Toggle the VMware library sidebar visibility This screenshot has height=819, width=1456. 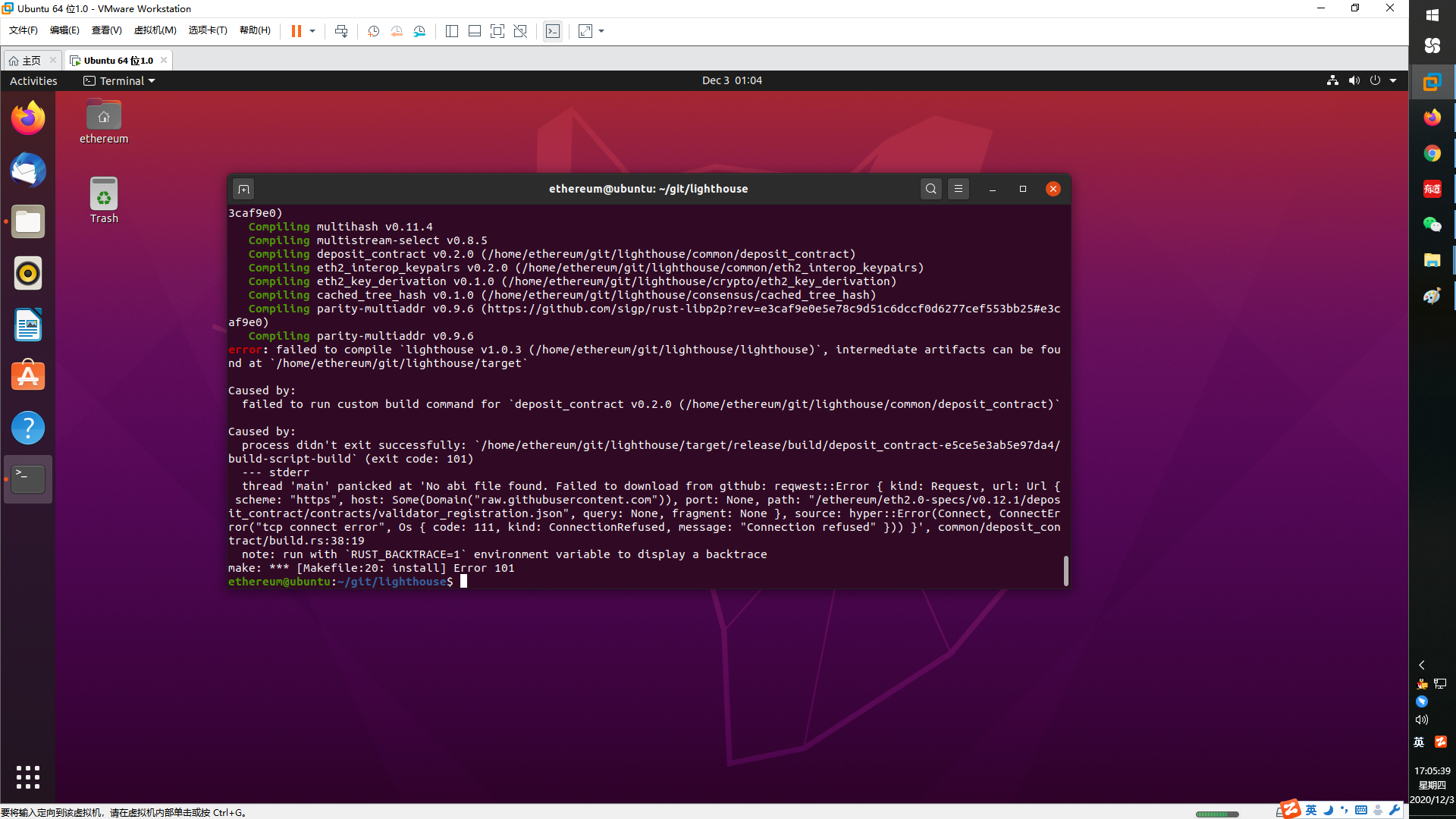point(452,31)
